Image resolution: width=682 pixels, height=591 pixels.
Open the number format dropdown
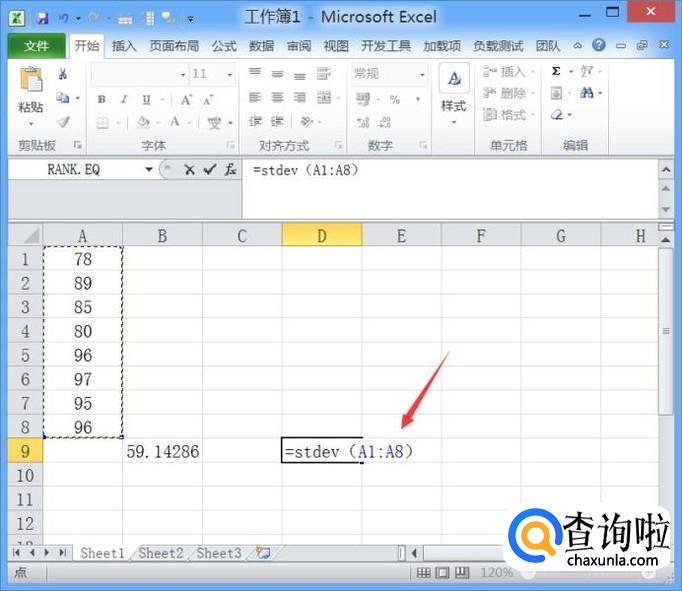pyautogui.click(x=422, y=75)
